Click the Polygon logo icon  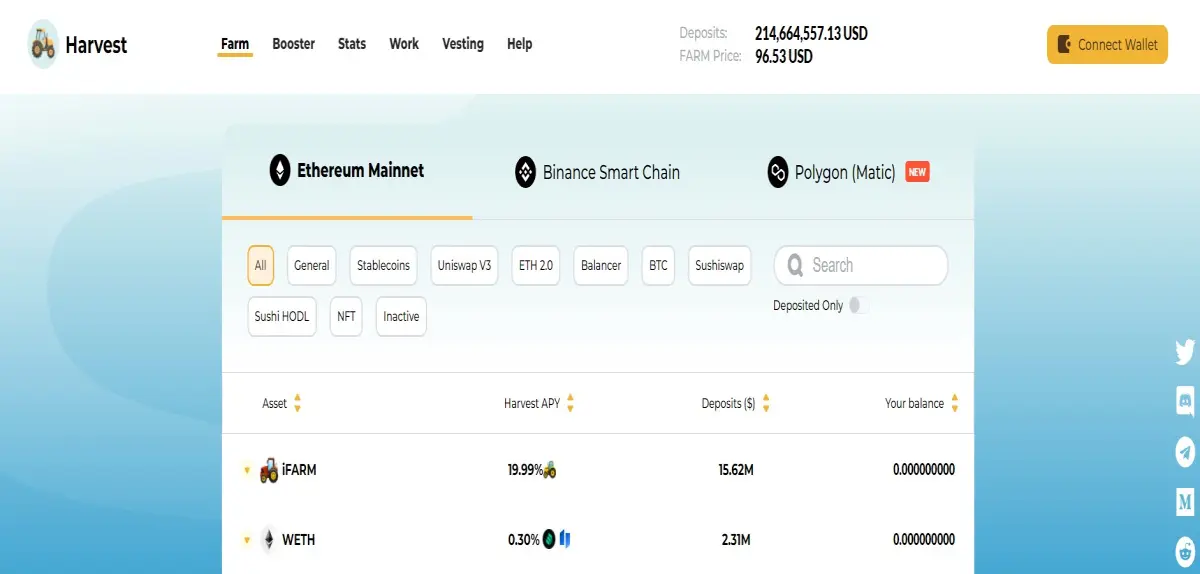pyautogui.click(x=778, y=172)
